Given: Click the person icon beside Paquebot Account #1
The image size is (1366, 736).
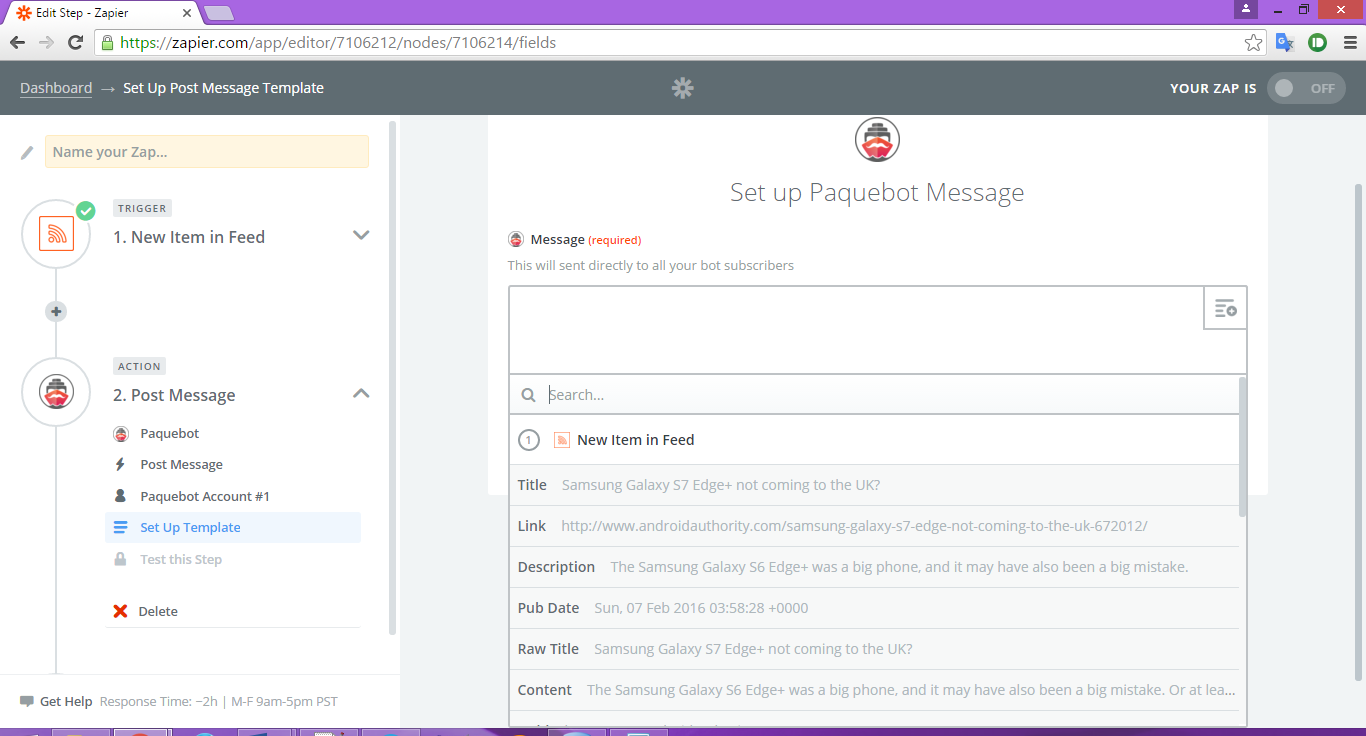Looking at the screenshot, I should 120,496.
